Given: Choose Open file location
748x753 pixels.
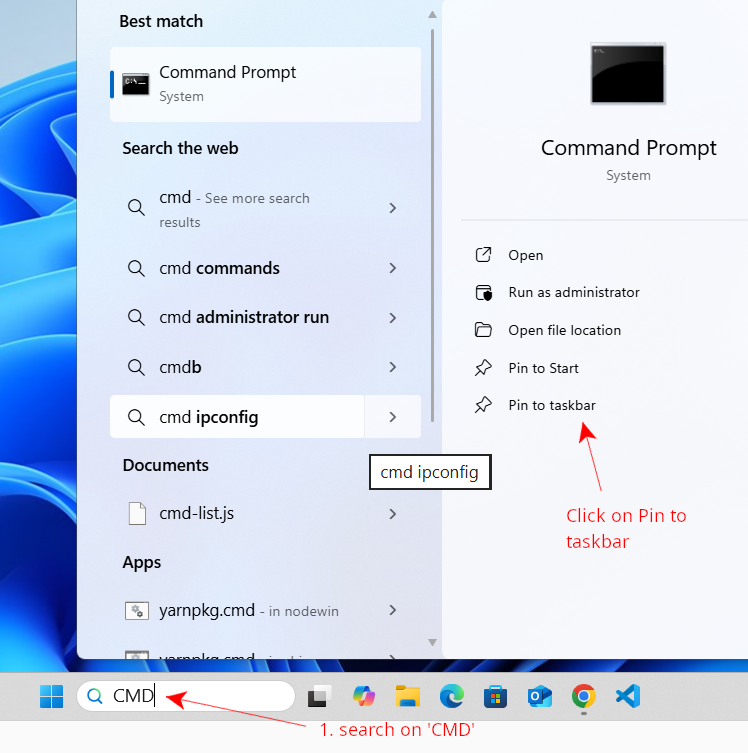Looking at the screenshot, I should click(x=565, y=330).
